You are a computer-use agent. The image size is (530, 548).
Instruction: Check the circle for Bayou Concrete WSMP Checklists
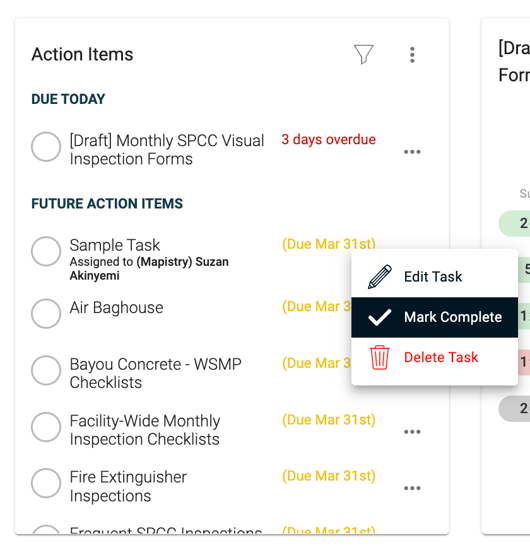pos(46,370)
